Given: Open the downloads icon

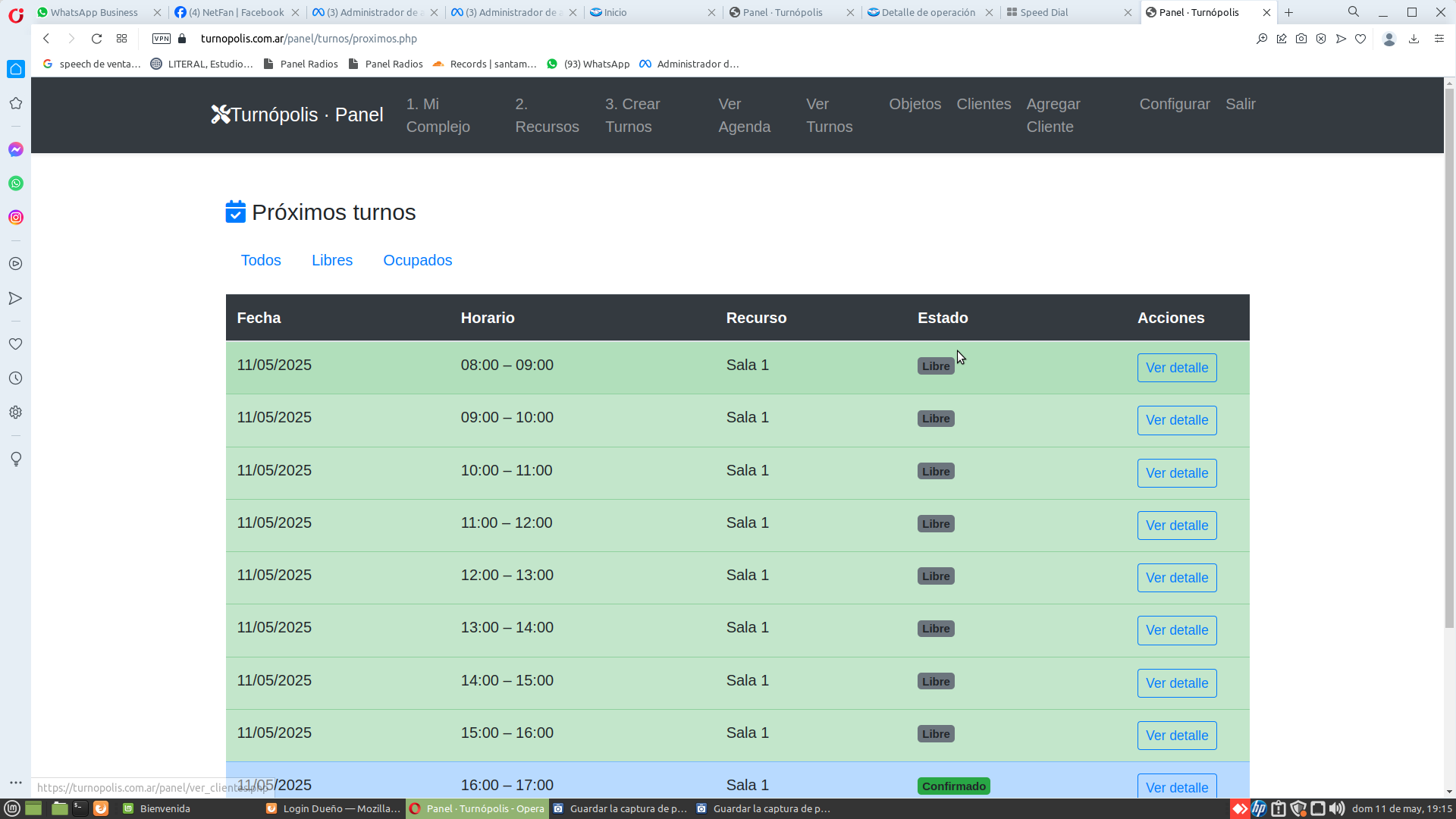Looking at the screenshot, I should [1414, 39].
